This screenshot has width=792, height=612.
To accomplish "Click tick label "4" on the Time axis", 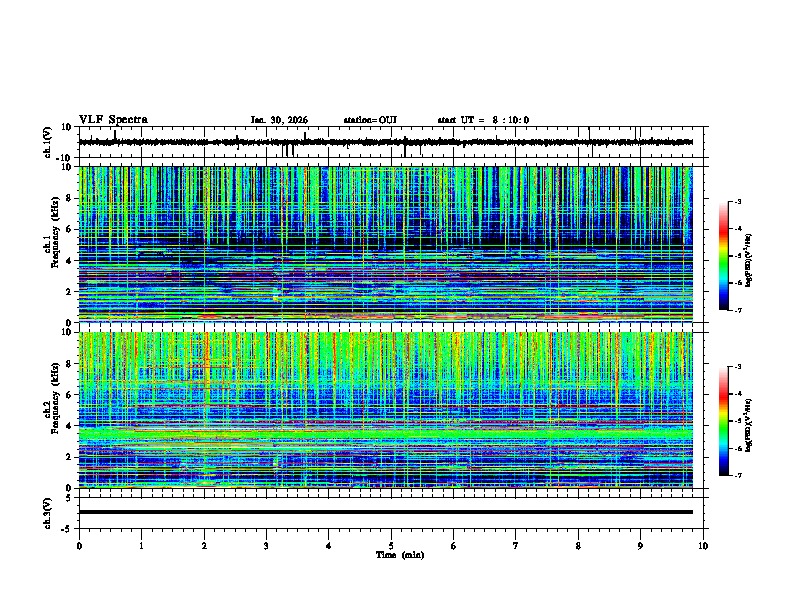I will tap(329, 546).
